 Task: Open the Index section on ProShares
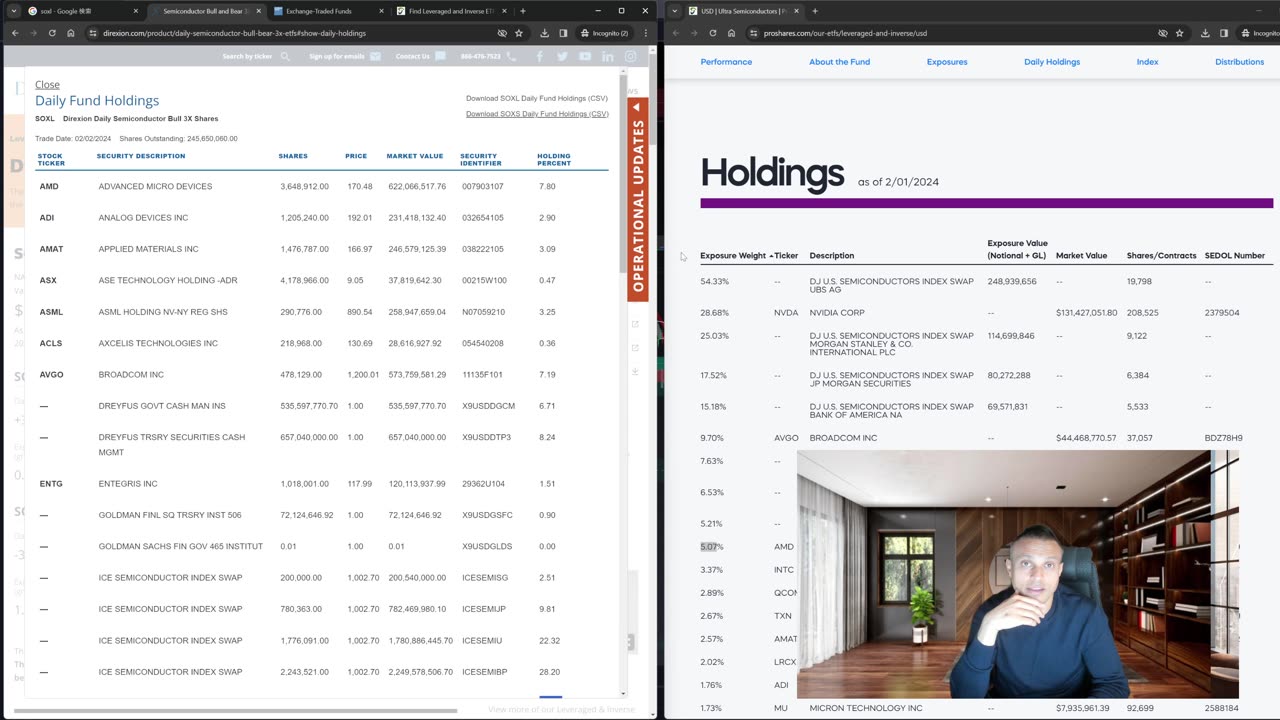[1147, 62]
